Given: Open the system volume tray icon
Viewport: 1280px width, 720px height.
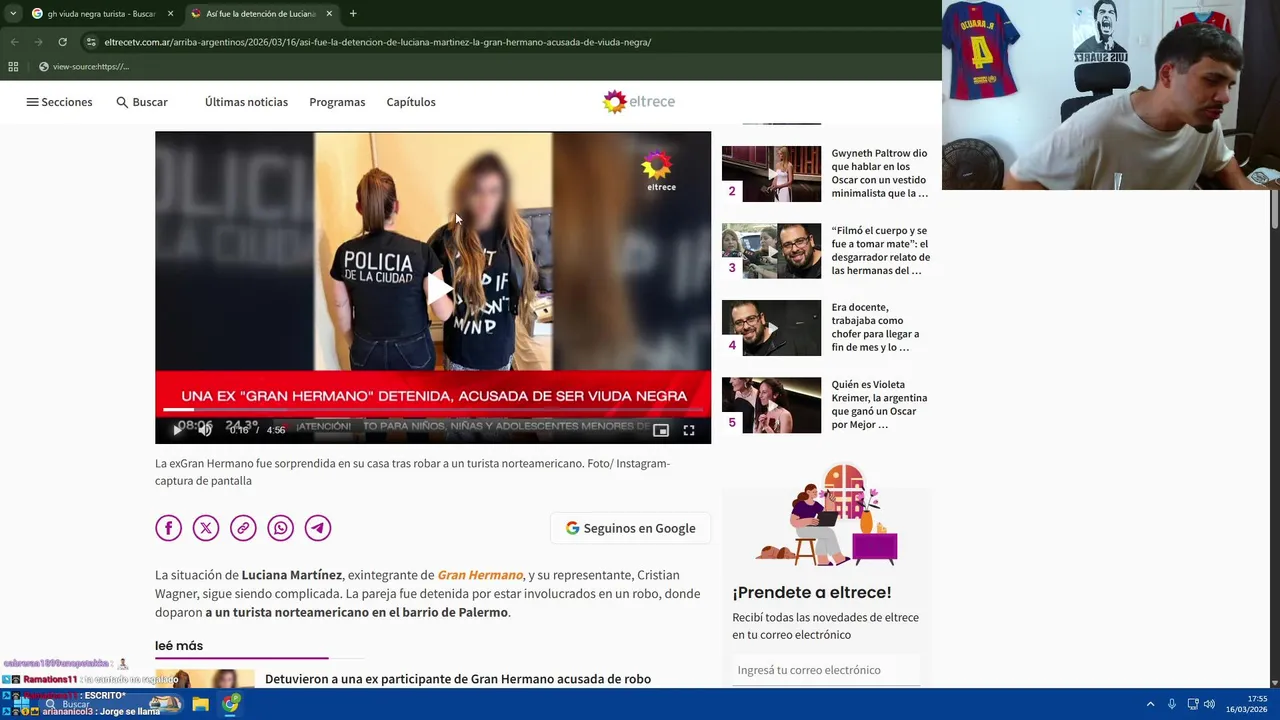Looking at the screenshot, I should point(1210,704).
